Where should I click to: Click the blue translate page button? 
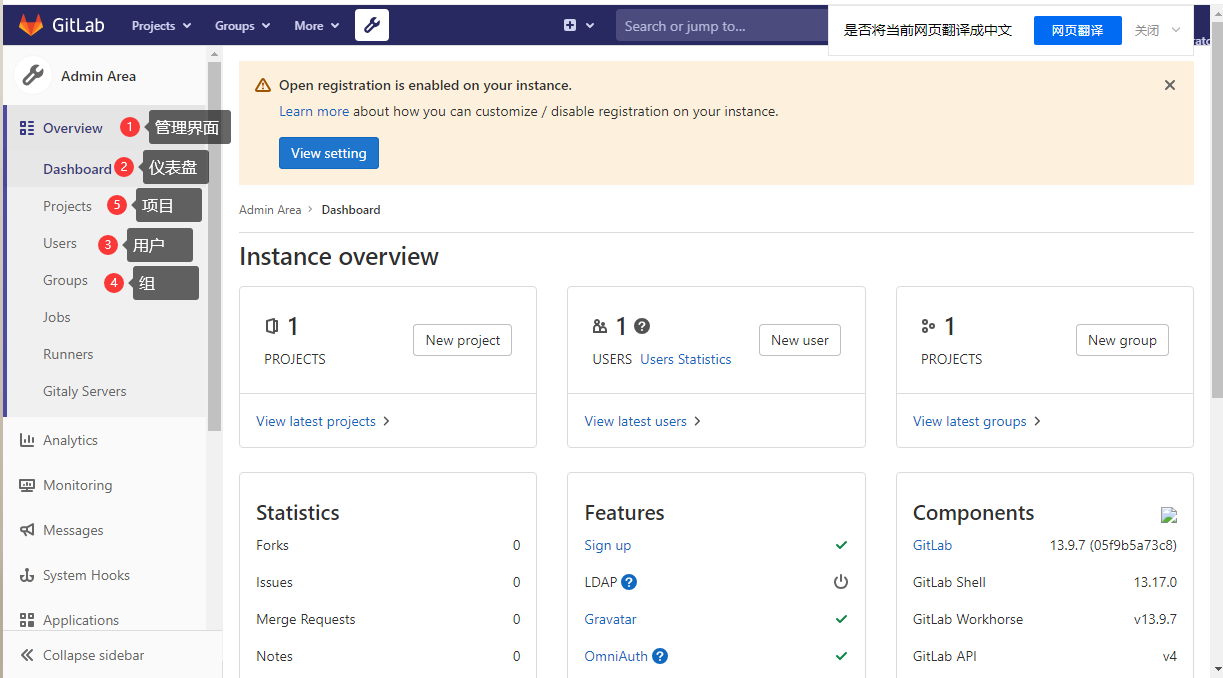tap(1077, 30)
